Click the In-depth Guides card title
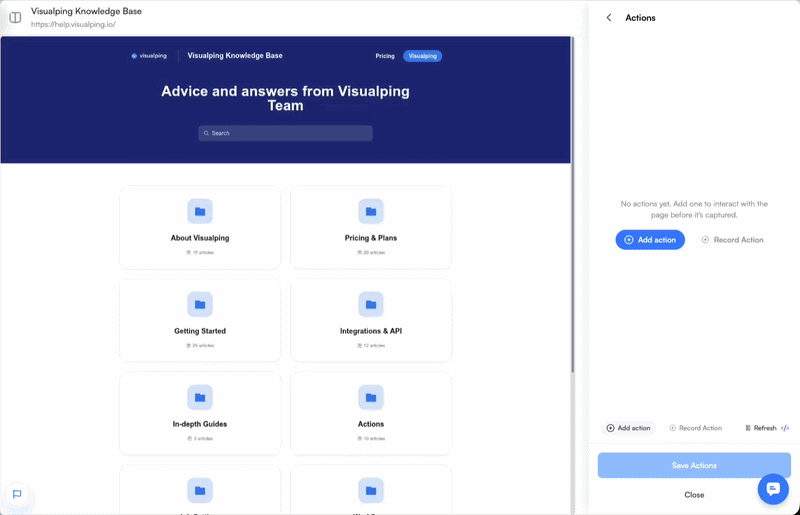The image size is (800, 515). tap(200, 424)
